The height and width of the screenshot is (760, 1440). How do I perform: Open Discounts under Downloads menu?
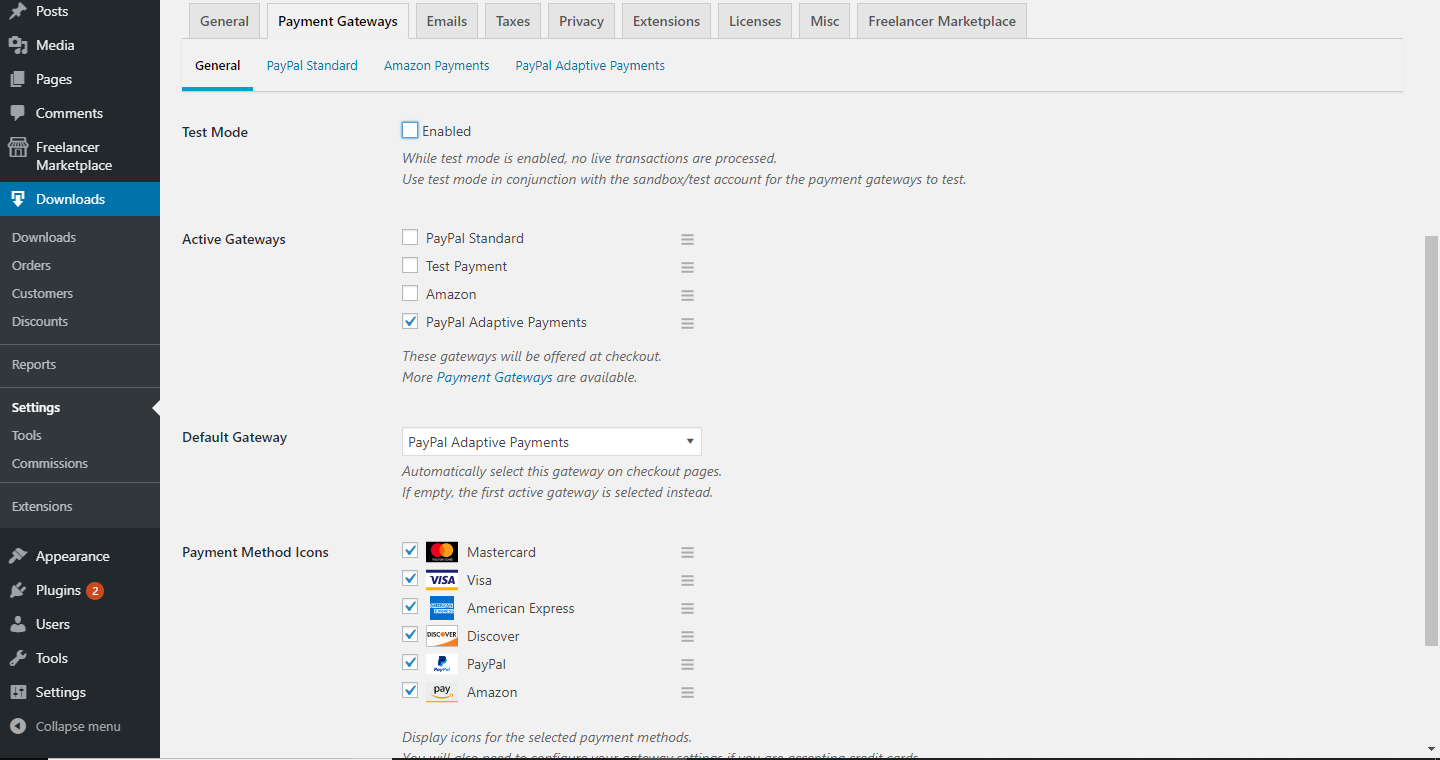(40, 321)
